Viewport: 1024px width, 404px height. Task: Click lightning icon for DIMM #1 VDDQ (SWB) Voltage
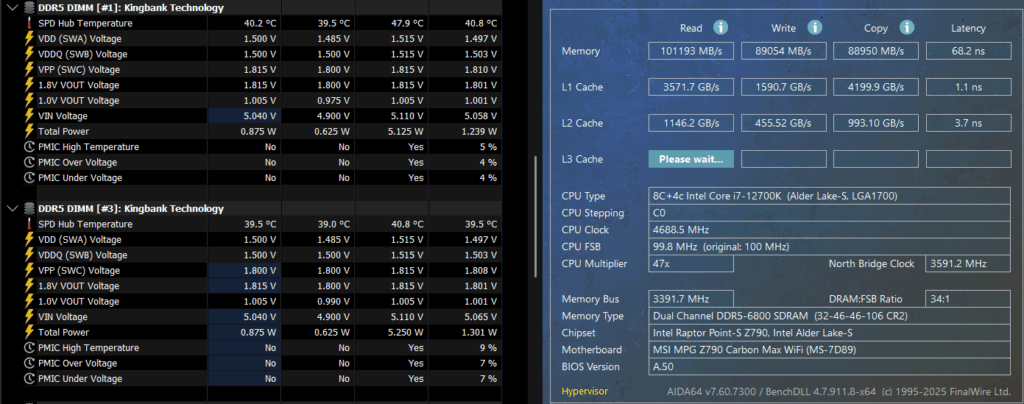coord(29,54)
